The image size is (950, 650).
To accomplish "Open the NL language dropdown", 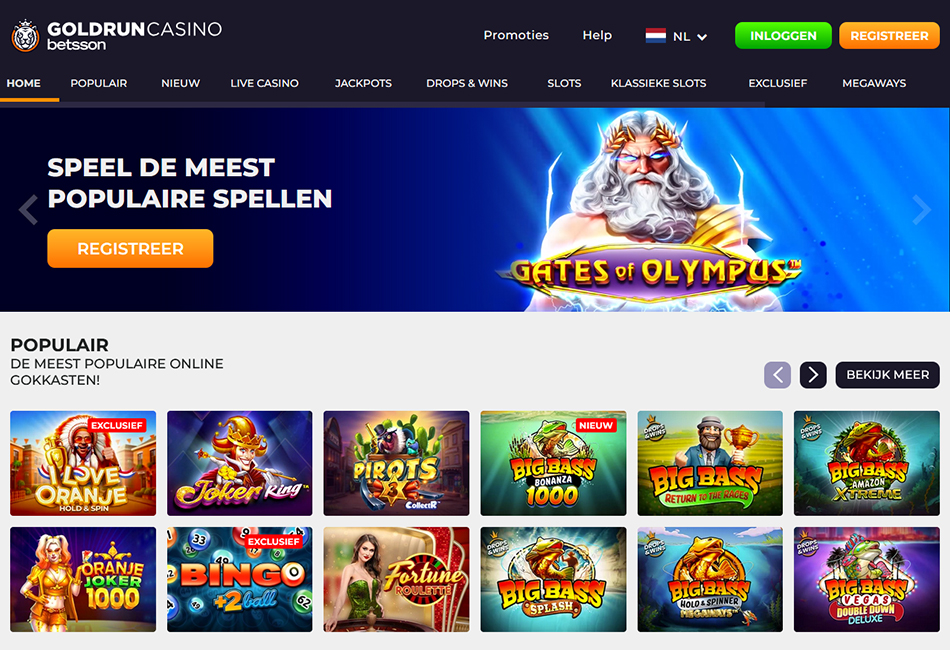I will point(676,36).
